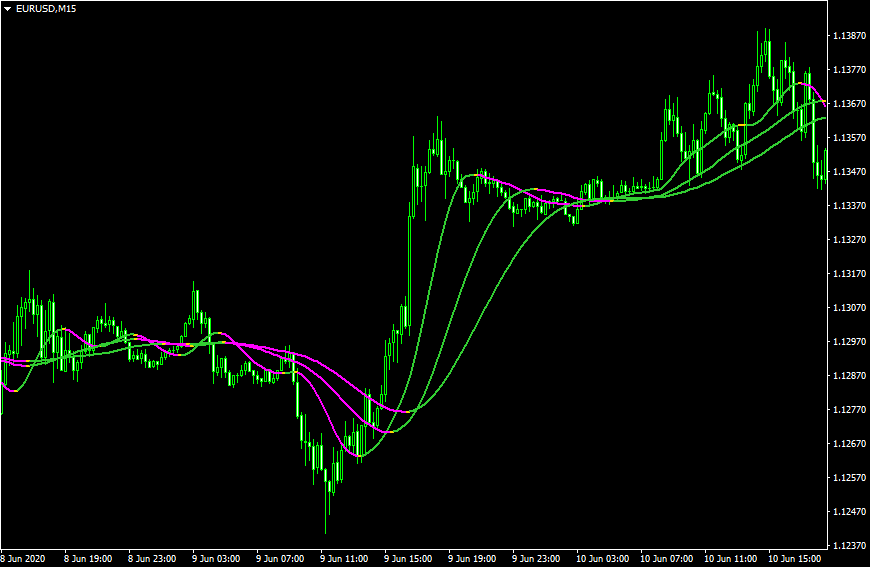Image resolution: width=870 pixels, height=567 pixels.
Task: Select the 1.12470 price axis value
Action: click(849, 512)
